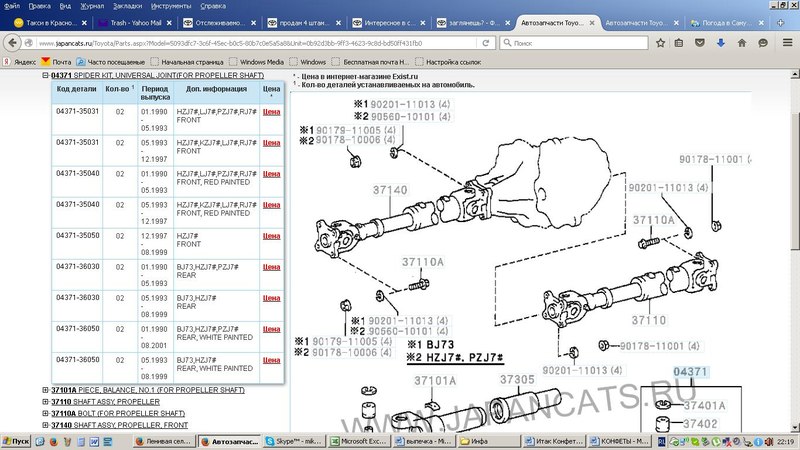The height and width of the screenshot is (450, 800).
Task: Open the Файл menu
Action: pos(12,6)
